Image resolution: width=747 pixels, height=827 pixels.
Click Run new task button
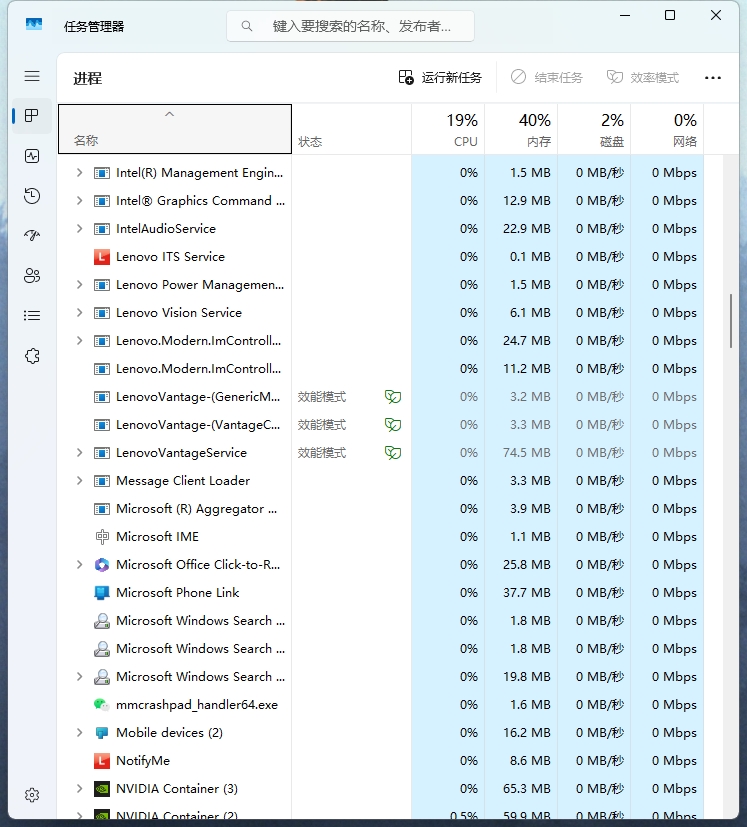click(x=440, y=78)
